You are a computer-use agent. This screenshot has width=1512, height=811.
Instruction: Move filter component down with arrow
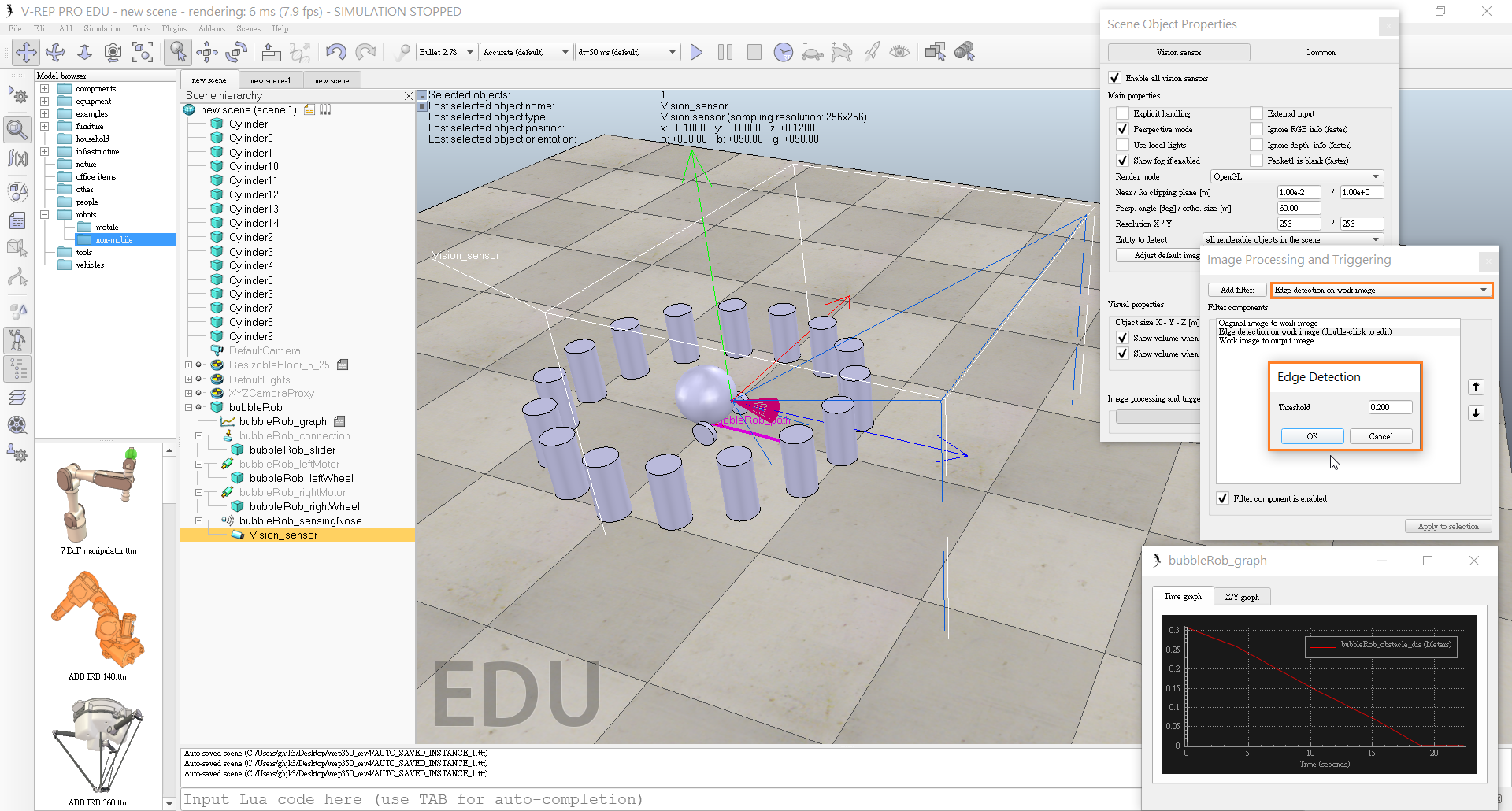[1476, 413]
